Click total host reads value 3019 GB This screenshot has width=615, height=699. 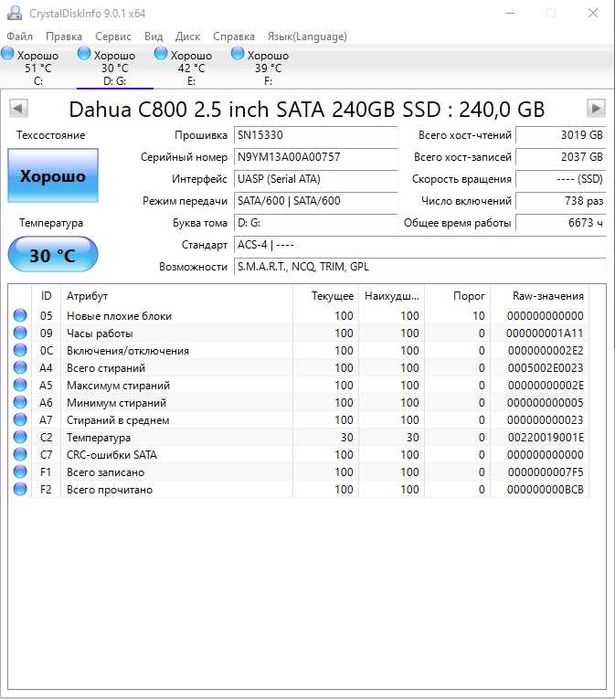click(x=561, y=135)
